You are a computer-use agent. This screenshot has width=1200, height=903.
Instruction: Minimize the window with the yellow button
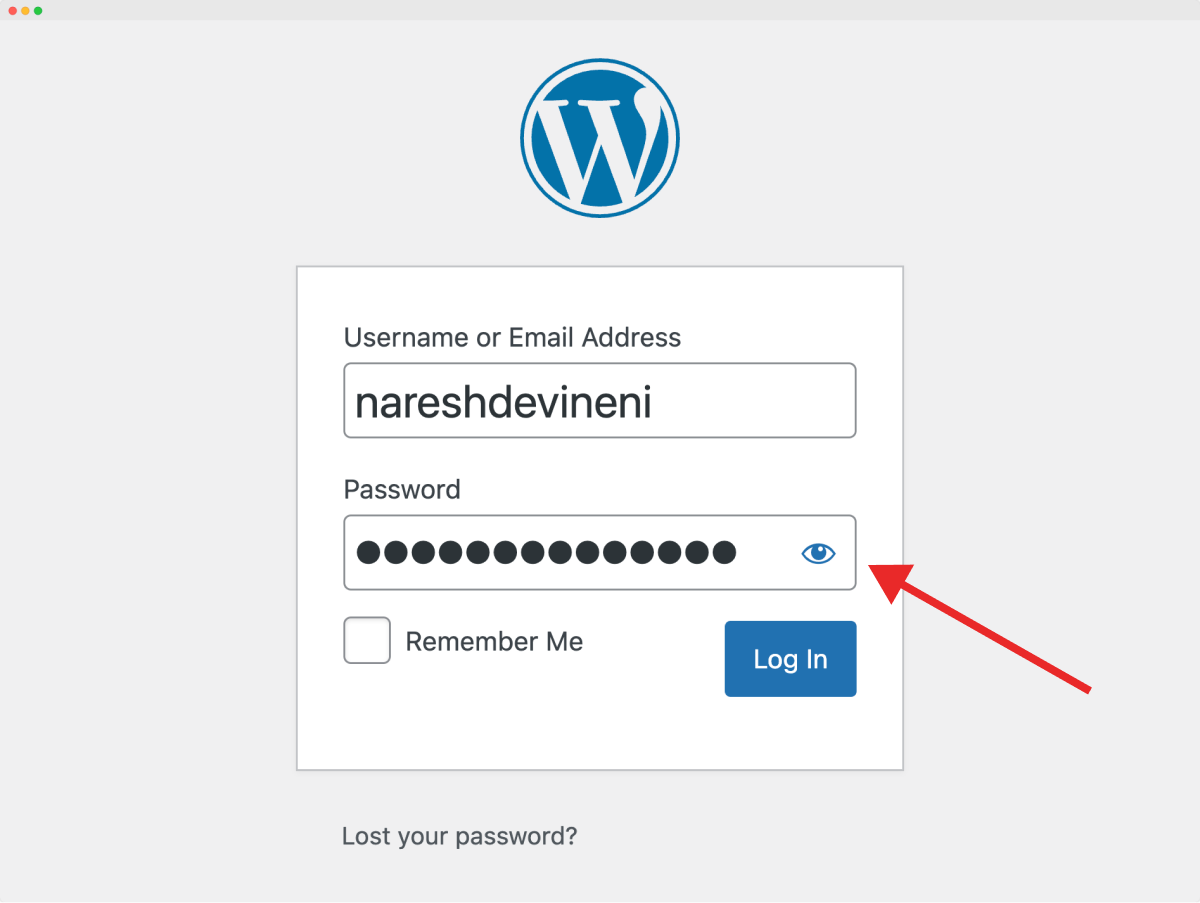(25, 10)
